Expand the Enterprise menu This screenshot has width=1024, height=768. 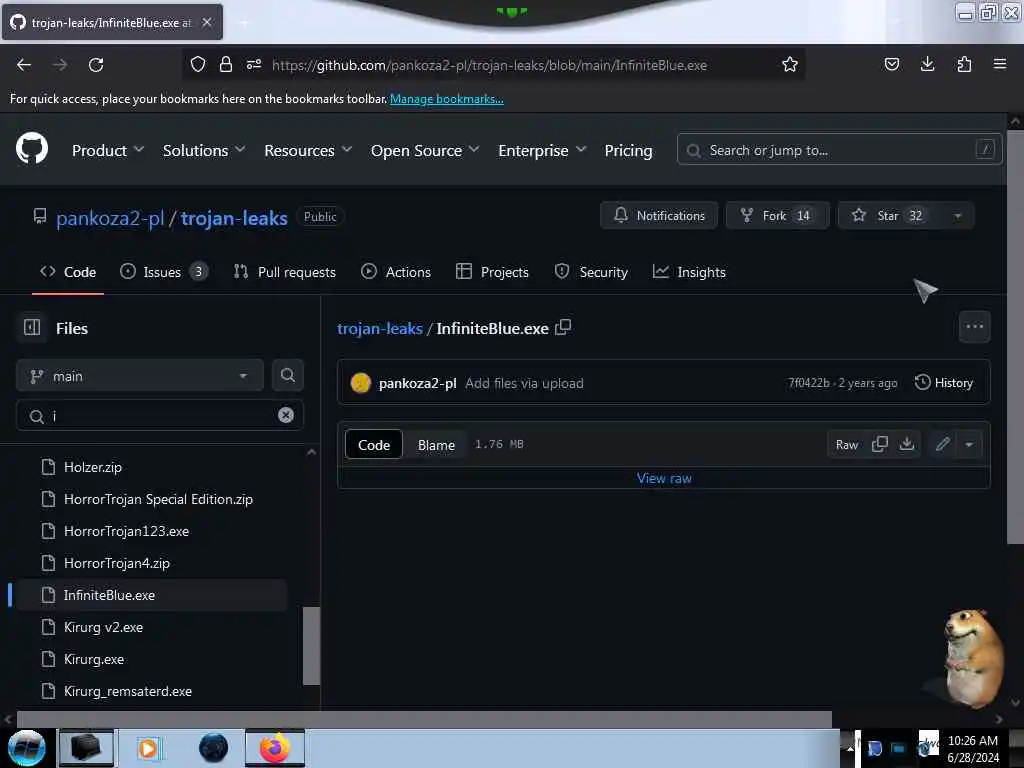click(541, 150)
